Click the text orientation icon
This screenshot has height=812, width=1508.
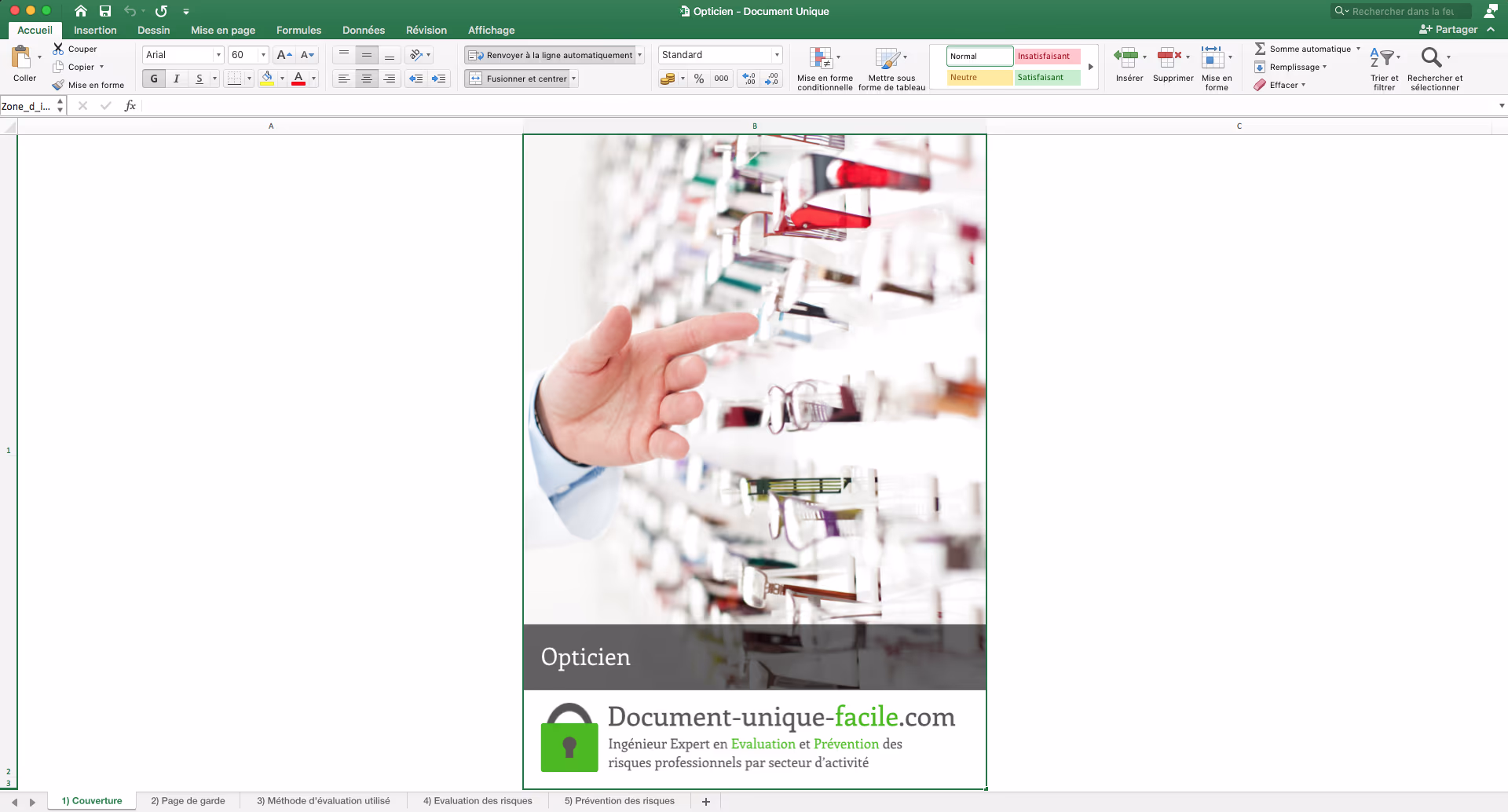pyautogui.click(x=416, y=55)
